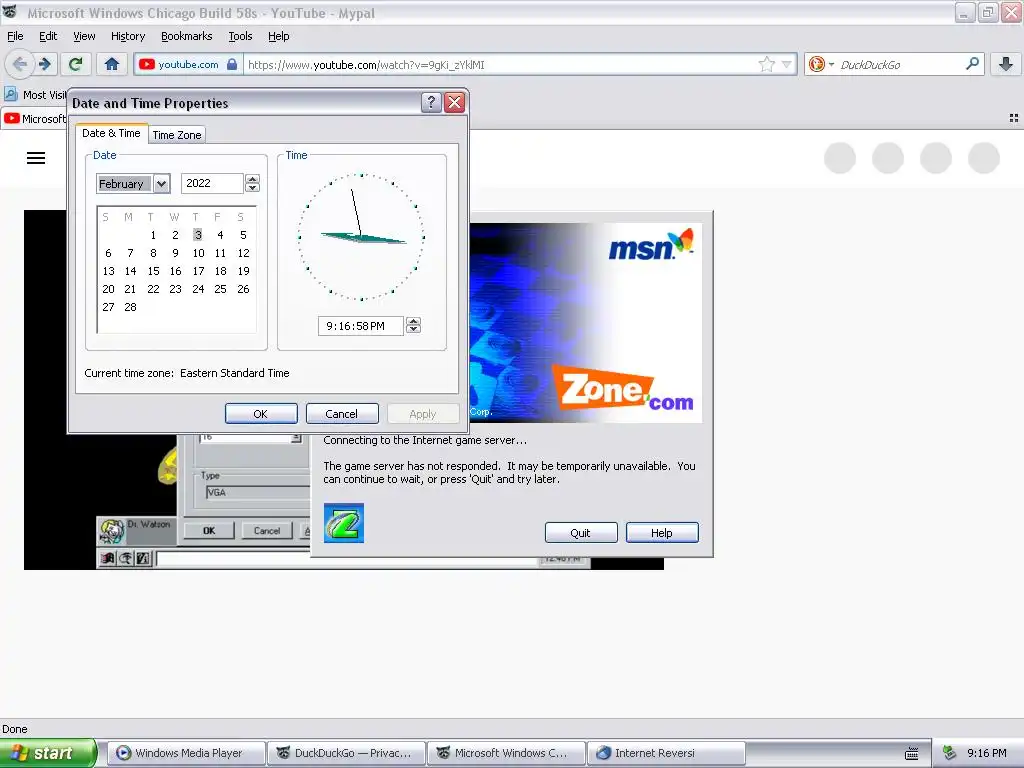The width and height of the screenshot is (1024, 768).
Task: Reload the page with the Refresh icon
Action: click(76, 64)
